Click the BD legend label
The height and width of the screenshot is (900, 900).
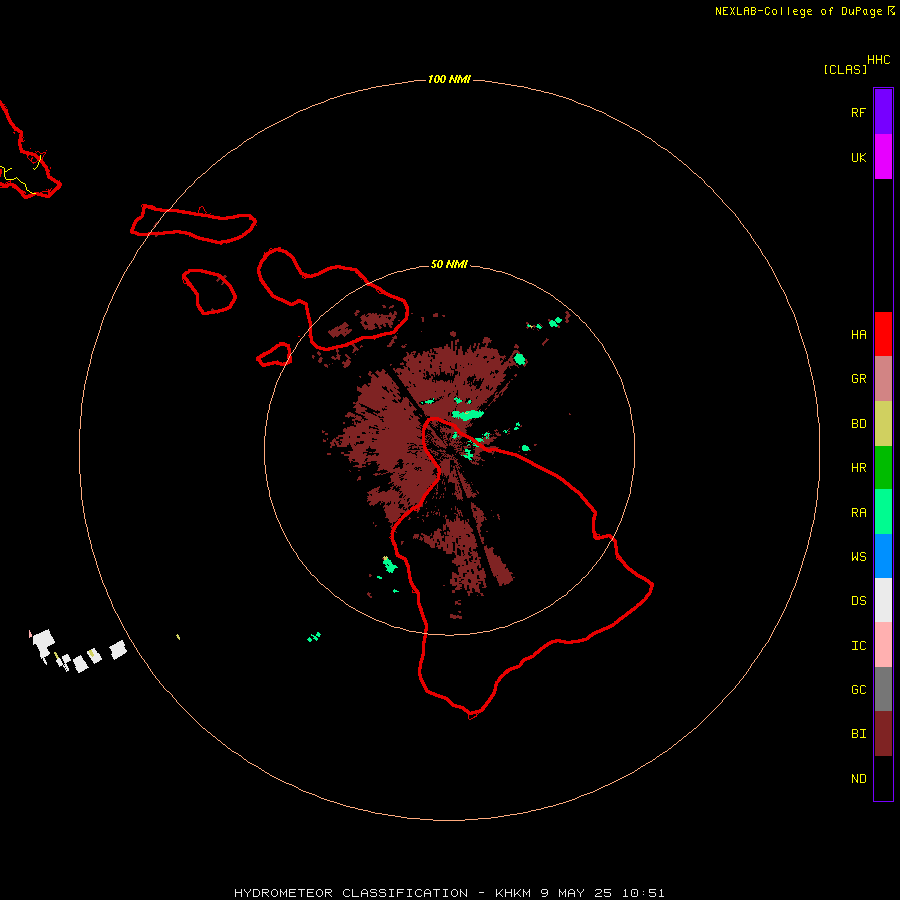click(x=858, y=424)
